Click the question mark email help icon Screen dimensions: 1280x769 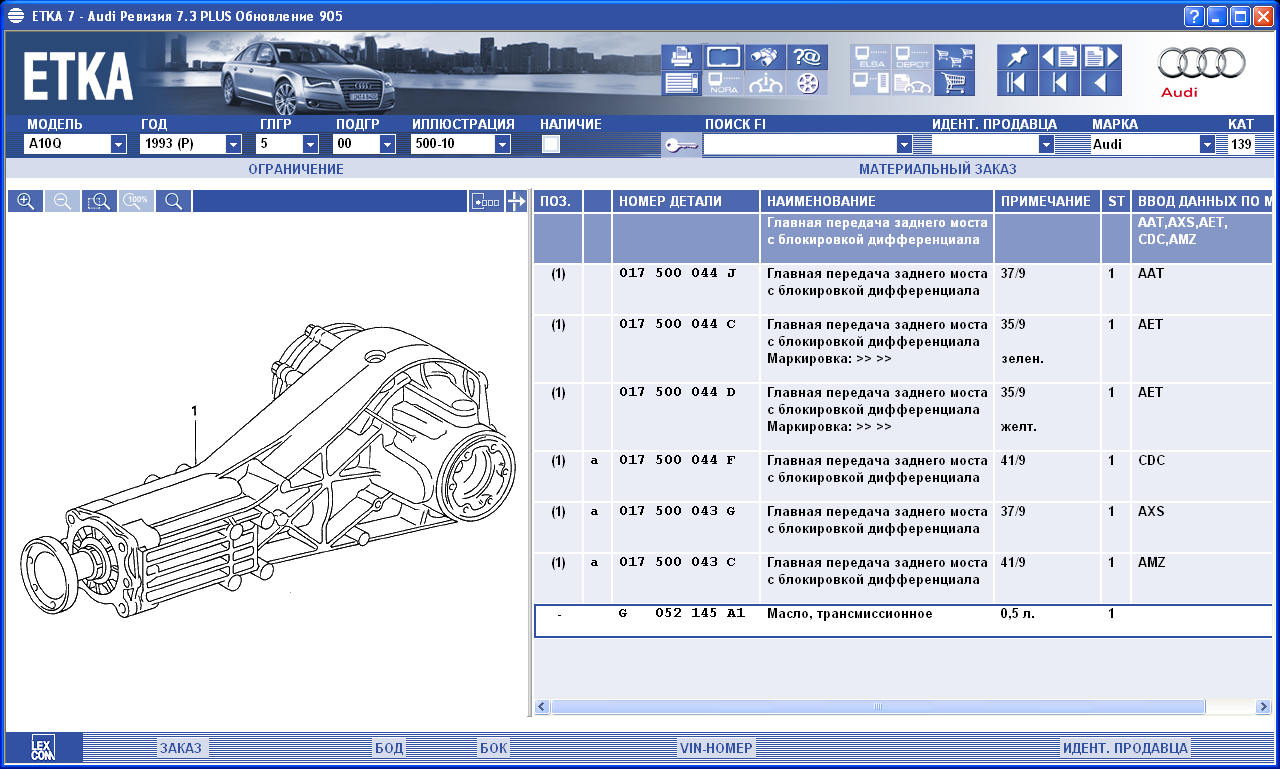(x=807, y=57)
